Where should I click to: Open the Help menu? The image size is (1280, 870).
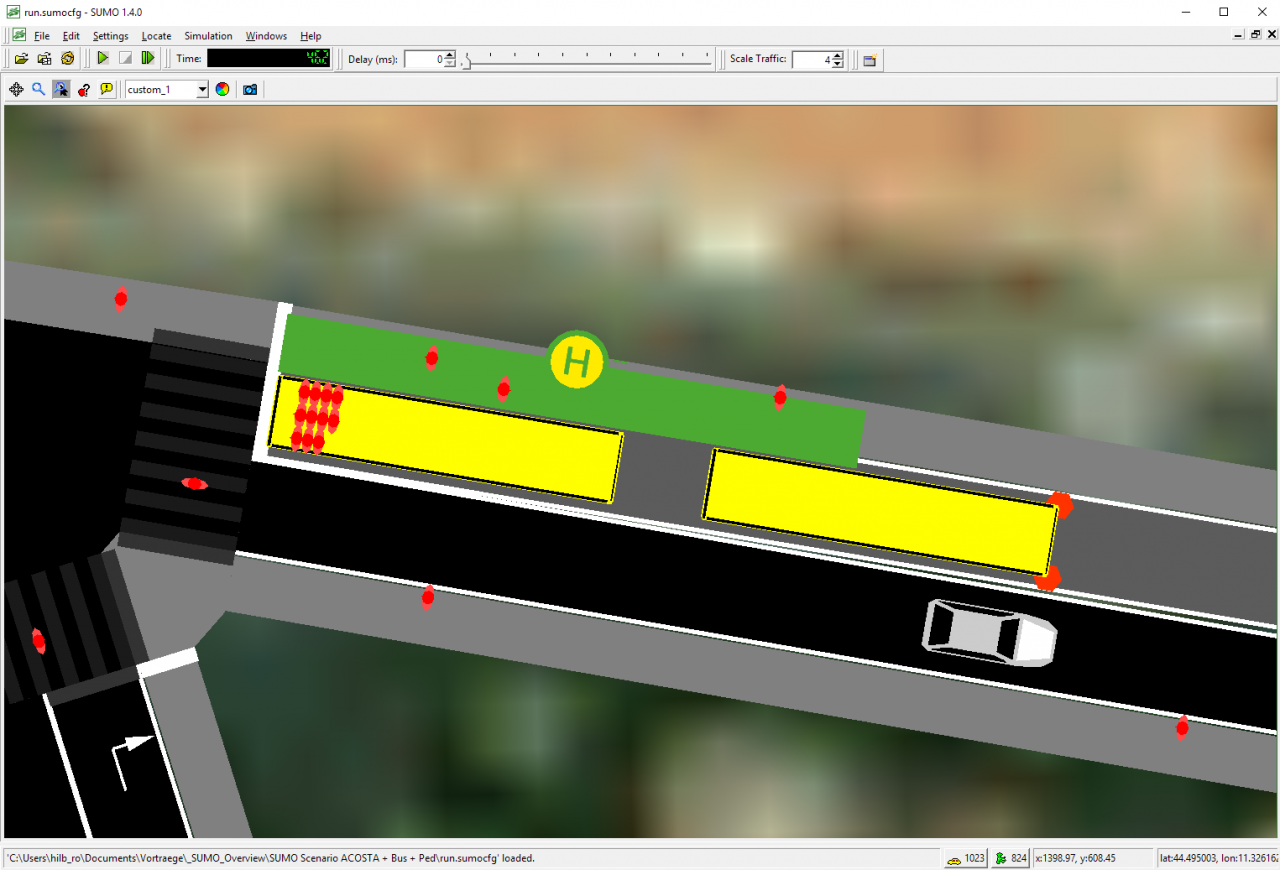coord(311,36)
